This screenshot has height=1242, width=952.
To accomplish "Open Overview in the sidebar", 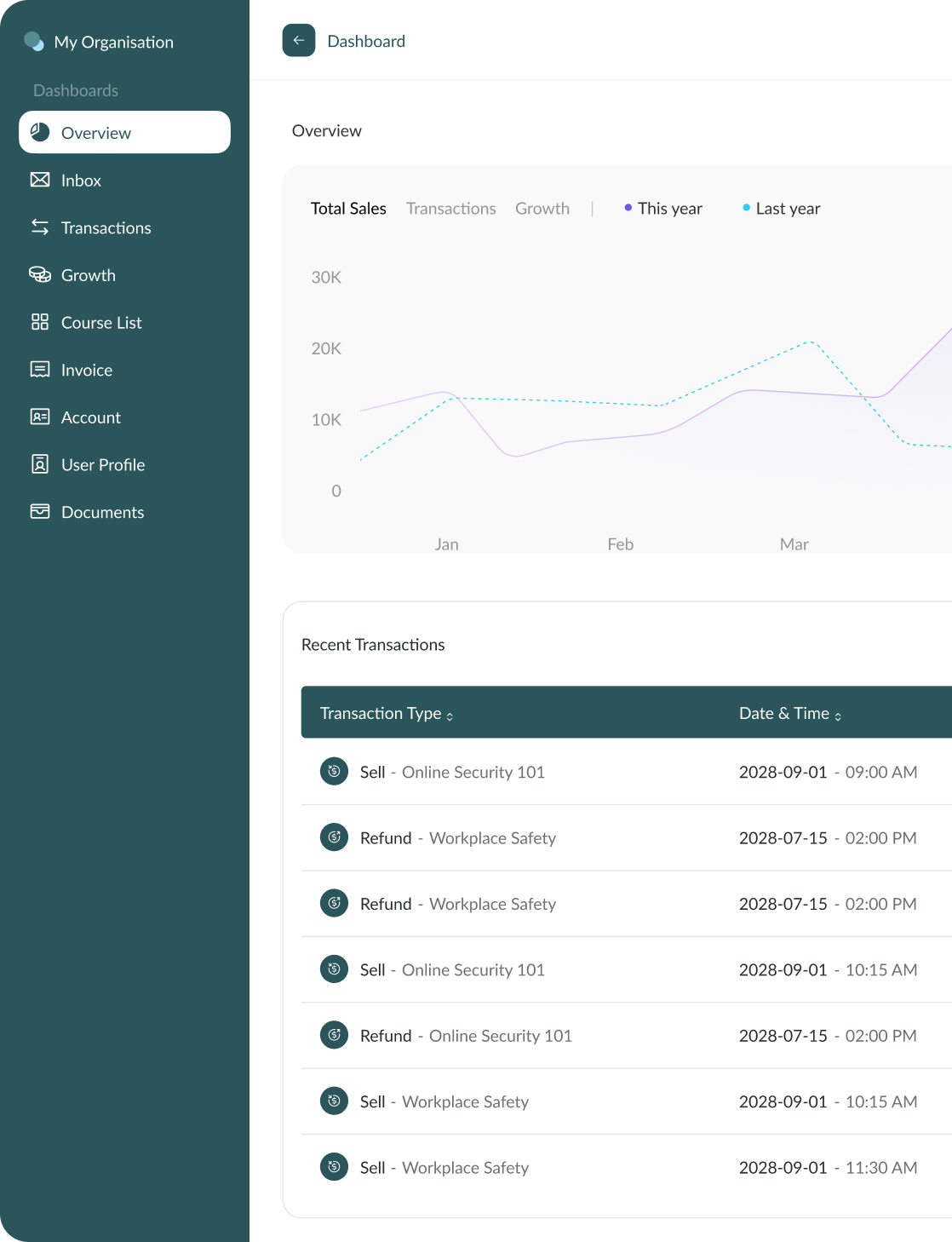I will click(124, 132).
